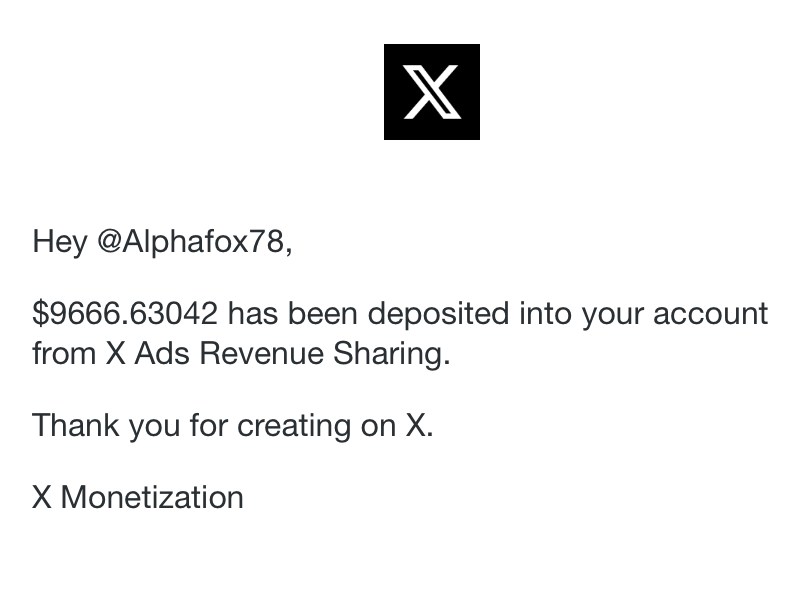Click the word "from" starting the second line
The image size is (804, 602).
64,354
